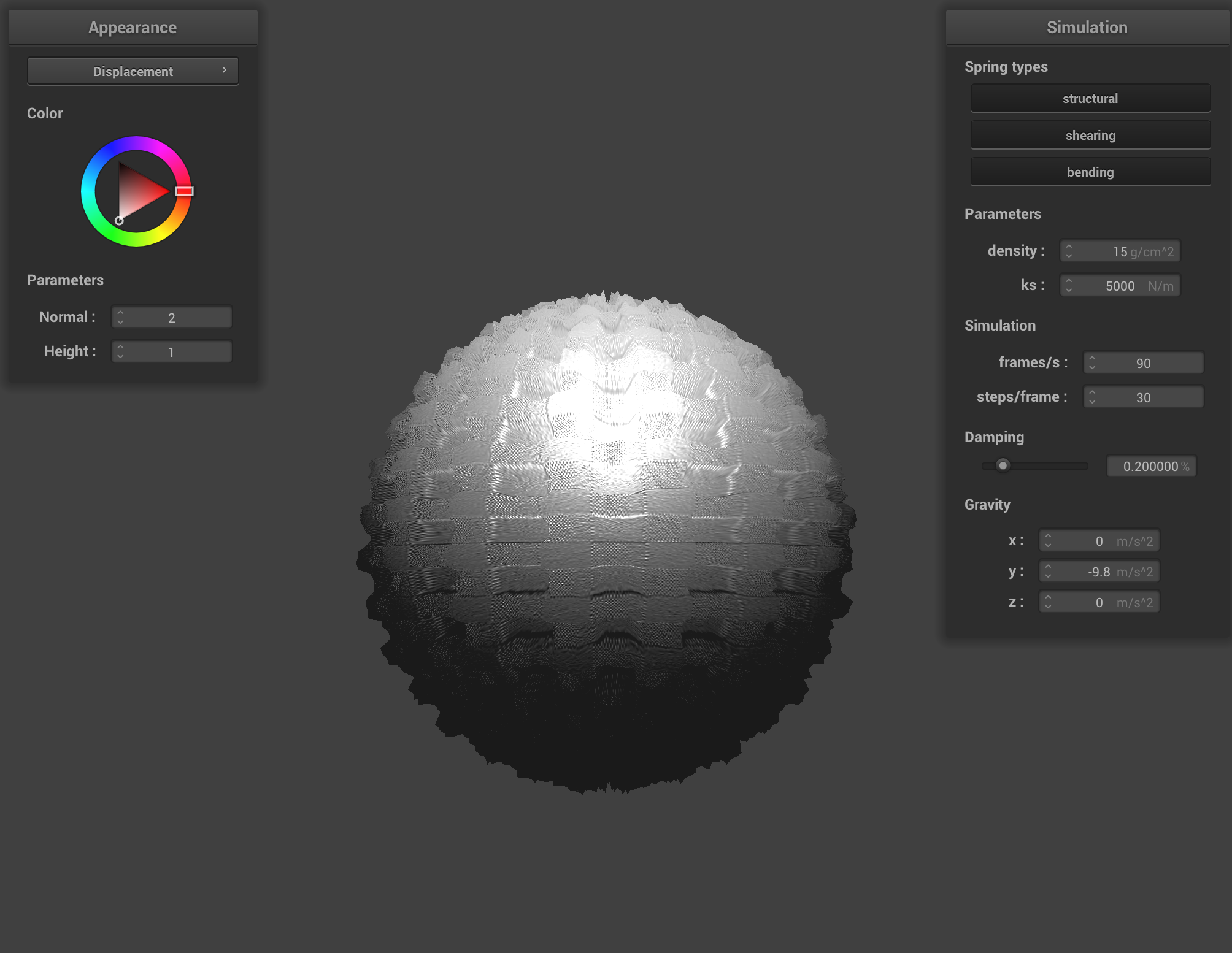Decrease ks with the down arrow
Viewport: 1232px width, 953px height.
pyautogui.click(x=1069, y=290)
